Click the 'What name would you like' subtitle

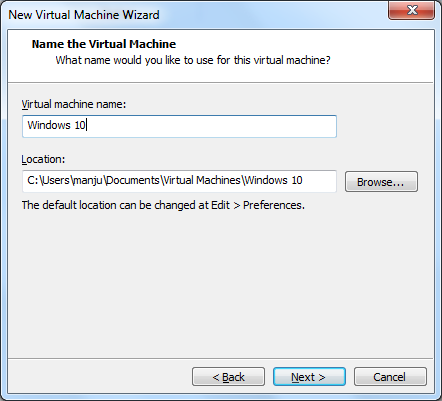pyautogui.click(x=193, y=60)
